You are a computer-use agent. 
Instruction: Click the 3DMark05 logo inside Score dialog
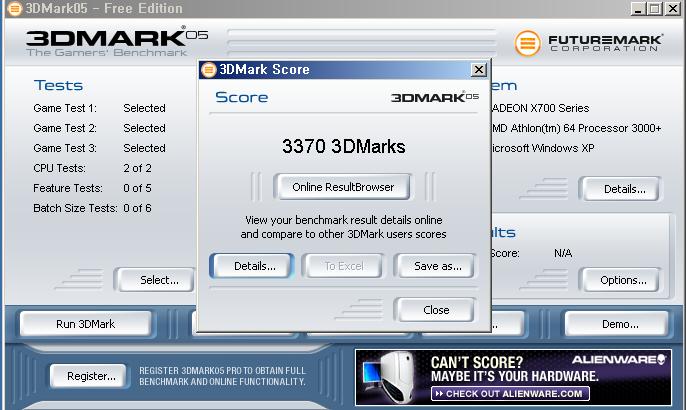[434, 97]
